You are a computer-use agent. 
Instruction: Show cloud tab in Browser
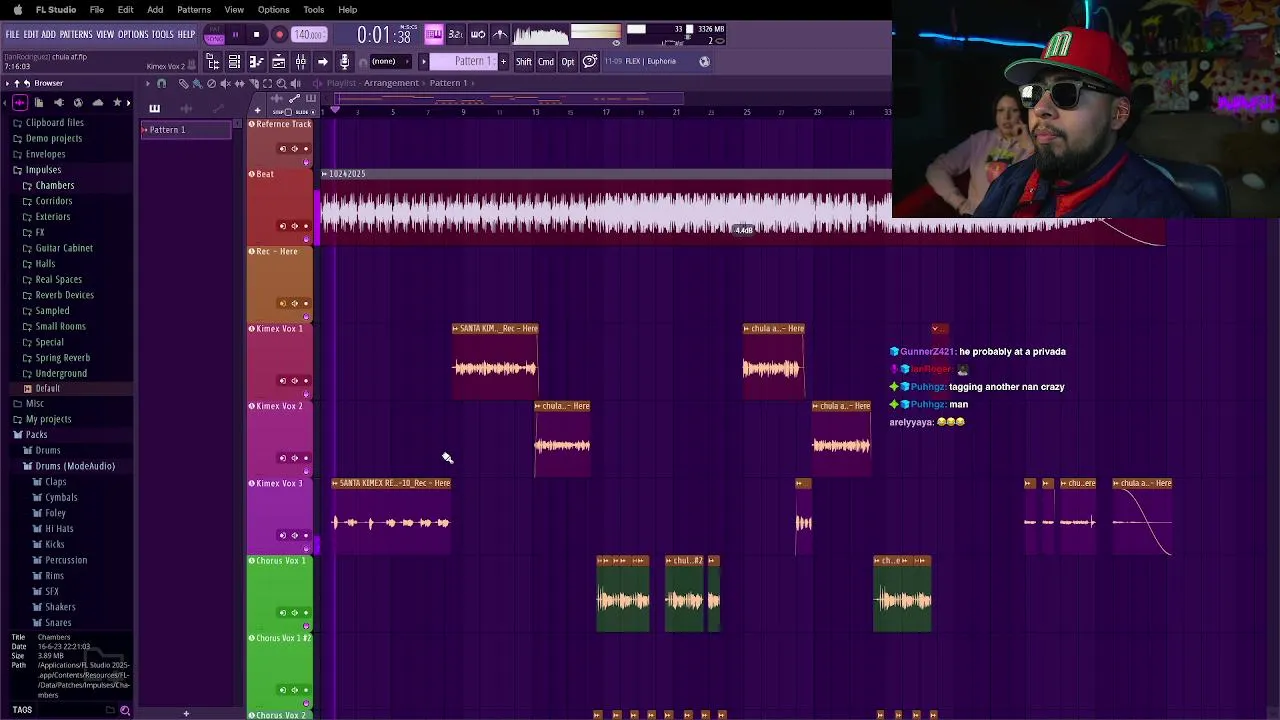point(97,102)
